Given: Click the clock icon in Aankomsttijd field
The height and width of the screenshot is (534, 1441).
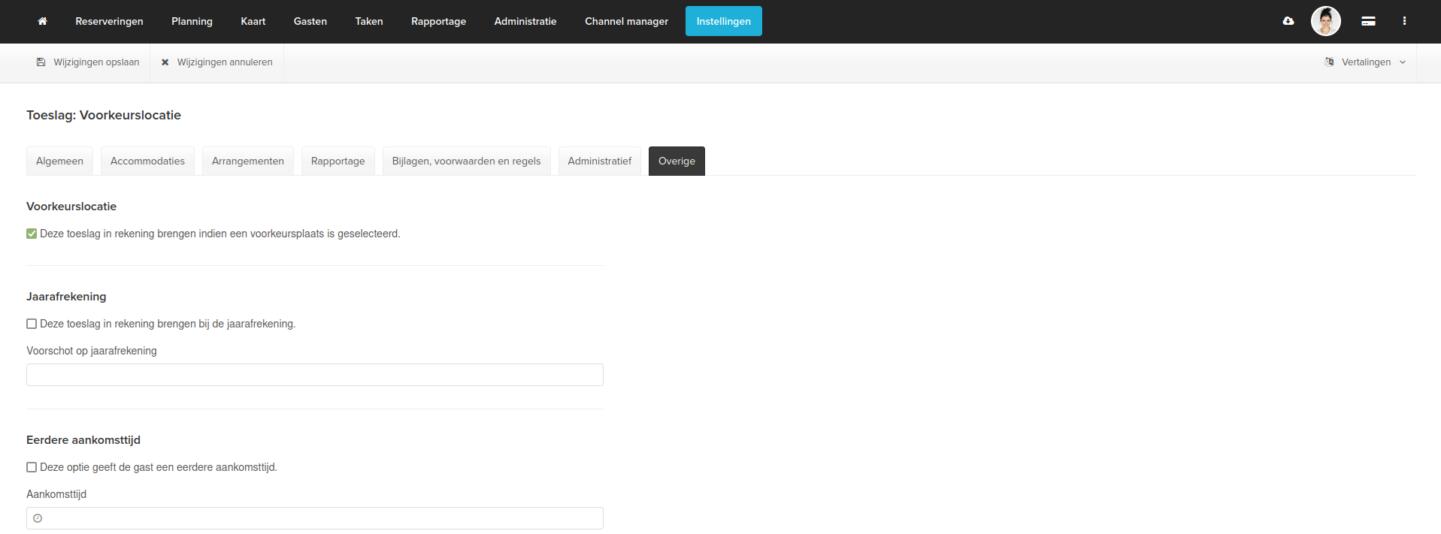Looking at the screenshot, I should tap(38, 518).
